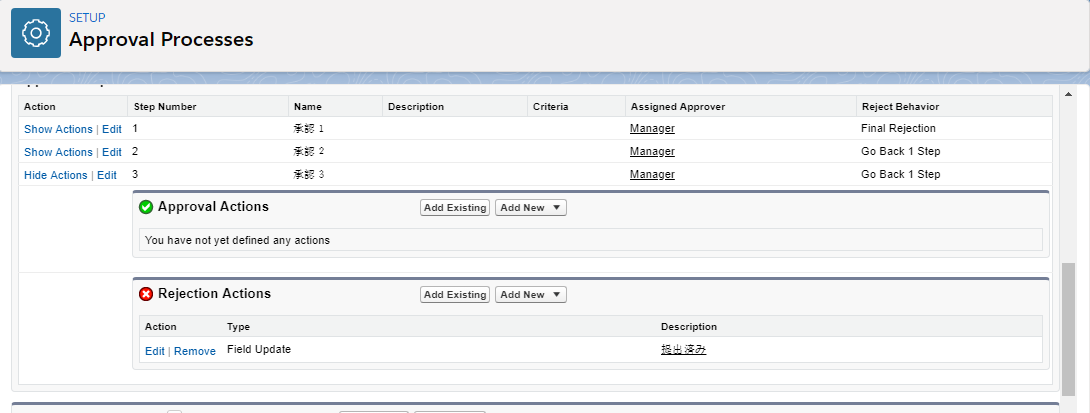This screenshot has height=413, width=1090.
Task: Show actions for approval step 2
Action: click(58, 152)
